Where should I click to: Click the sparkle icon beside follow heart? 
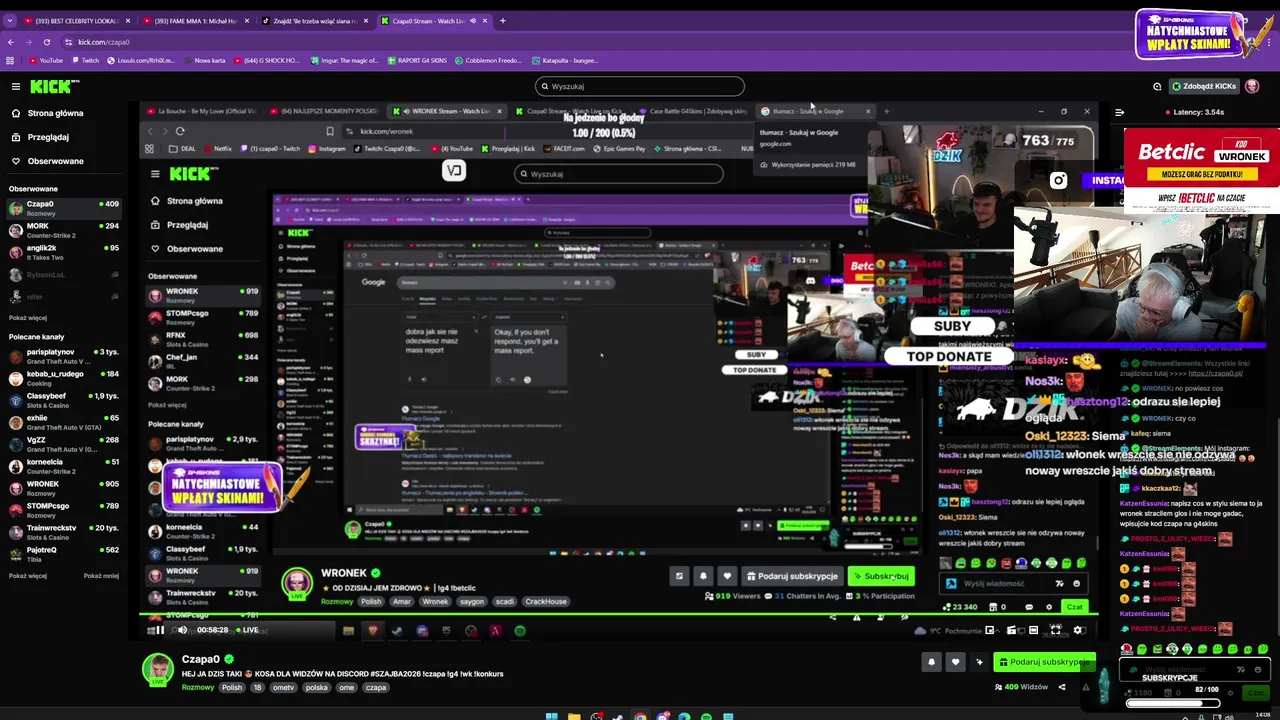[979, 662]
